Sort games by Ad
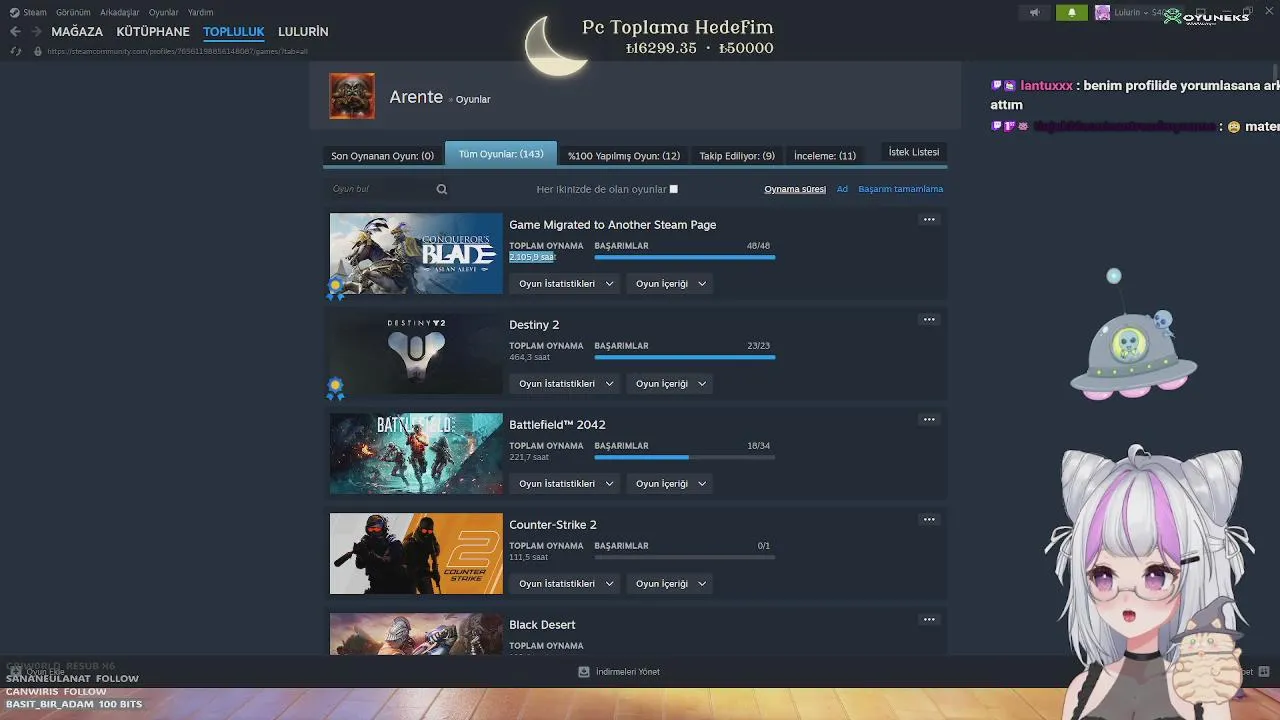The width and height of the screenshot is (1280, 720). pyautogui.click(x=842, y=189)
